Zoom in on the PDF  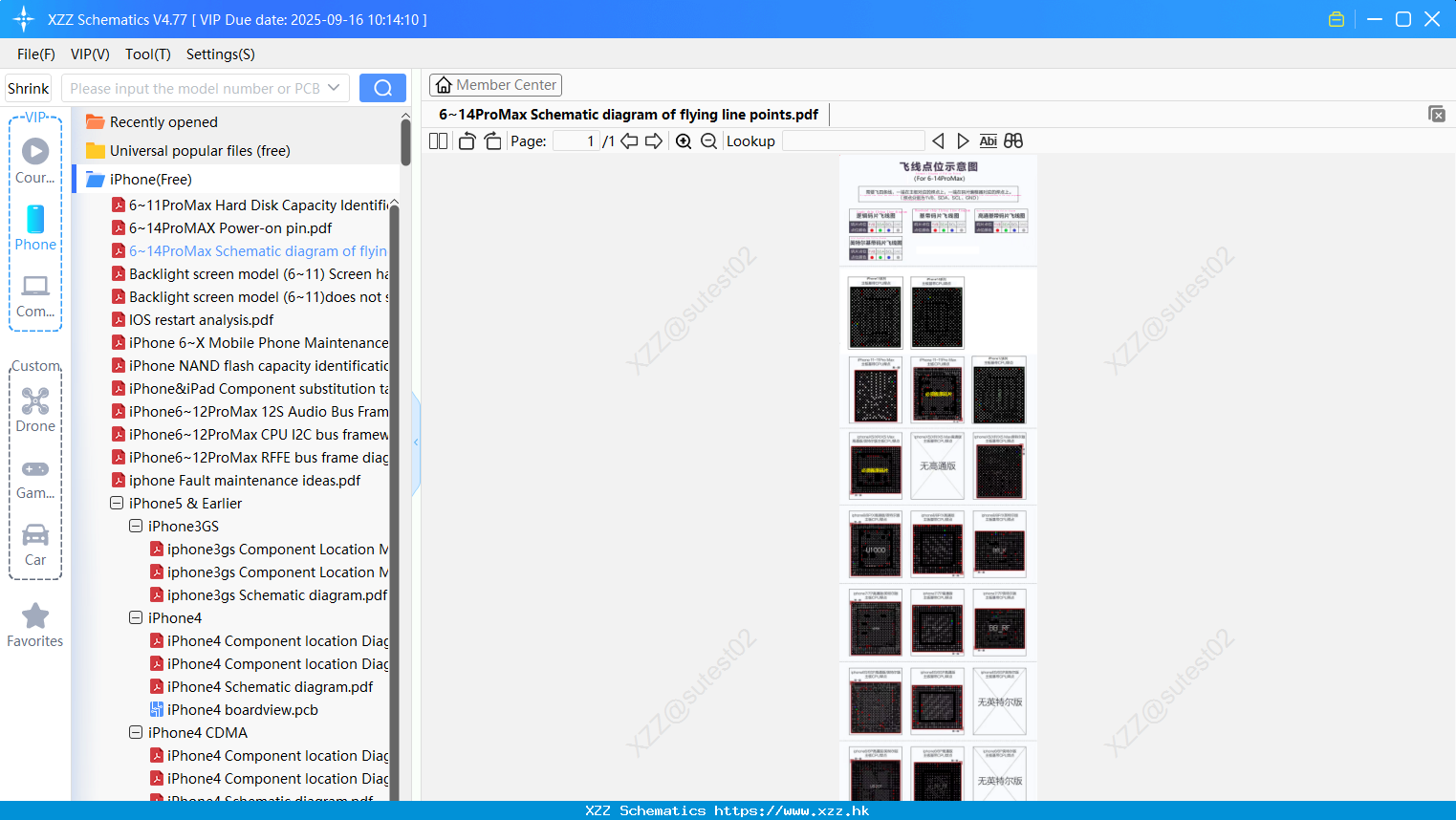tap(684, 141)
